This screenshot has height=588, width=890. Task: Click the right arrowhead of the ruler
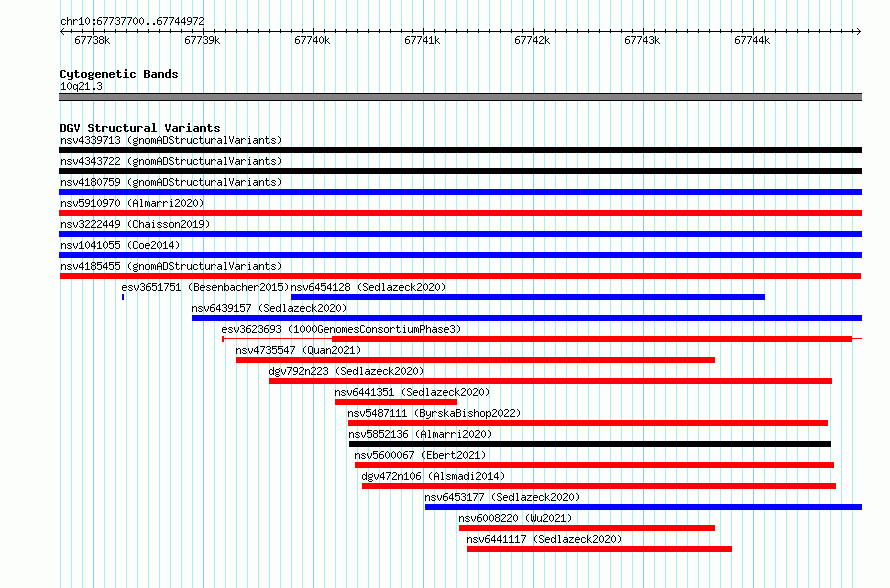tap(858, 32)
